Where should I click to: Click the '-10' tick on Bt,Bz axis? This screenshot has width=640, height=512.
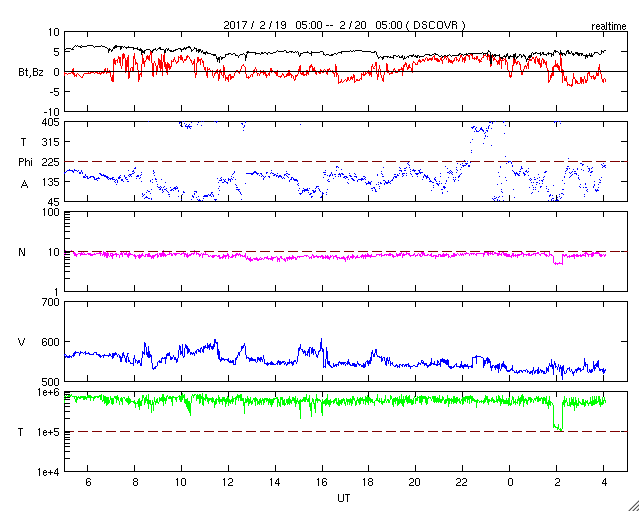(x=52, y=111)
